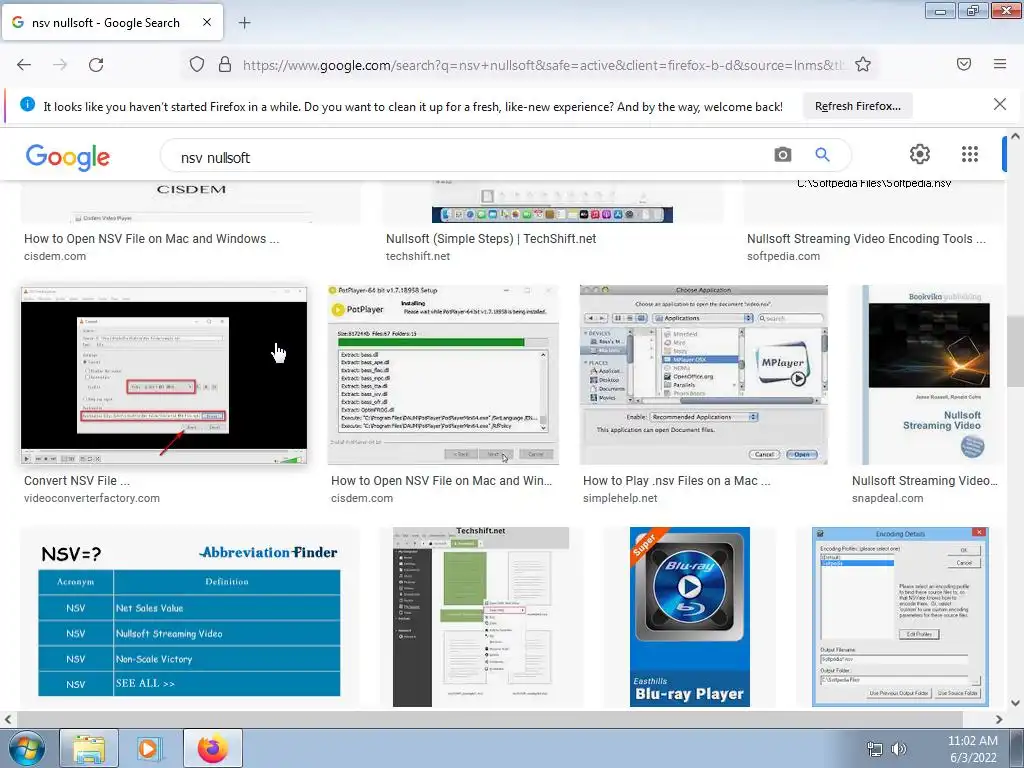The width and height of the screenshot is (1024, 768).
Task: Click the simplehelp.net source text
Action: (620, 498)
